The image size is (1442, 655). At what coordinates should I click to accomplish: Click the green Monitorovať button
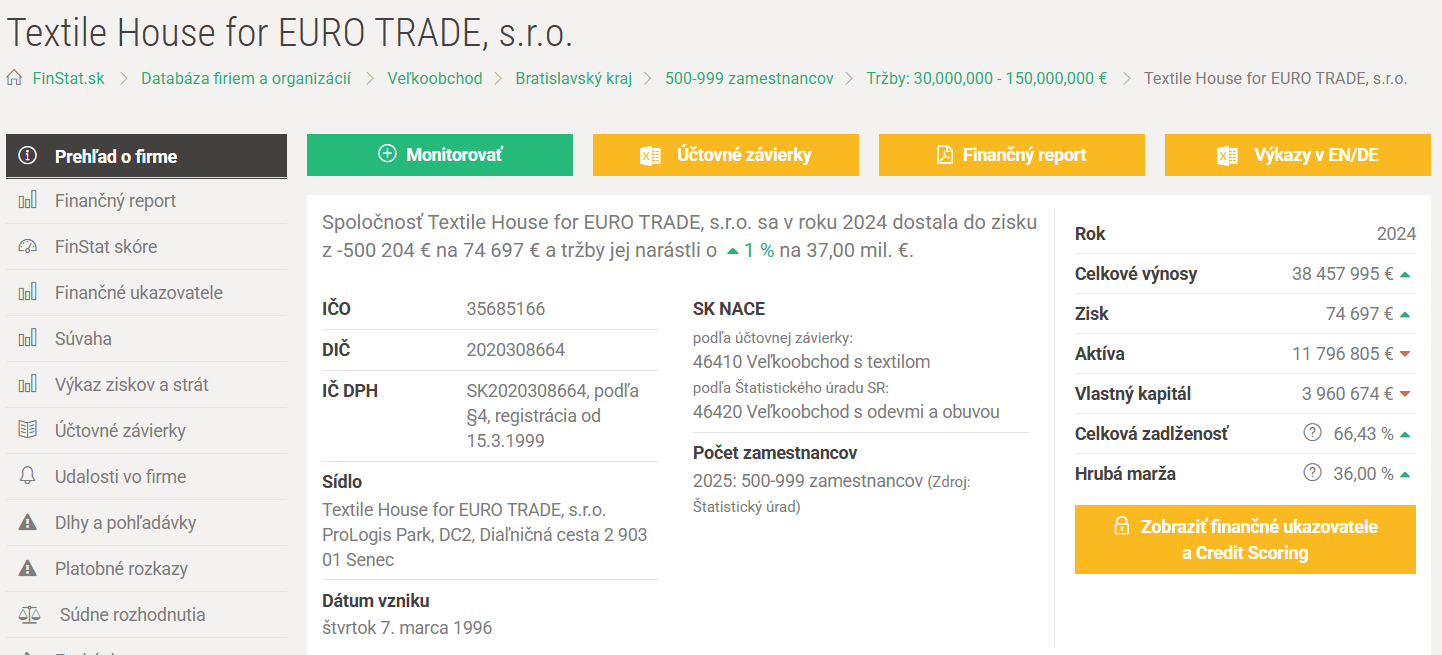440,155
